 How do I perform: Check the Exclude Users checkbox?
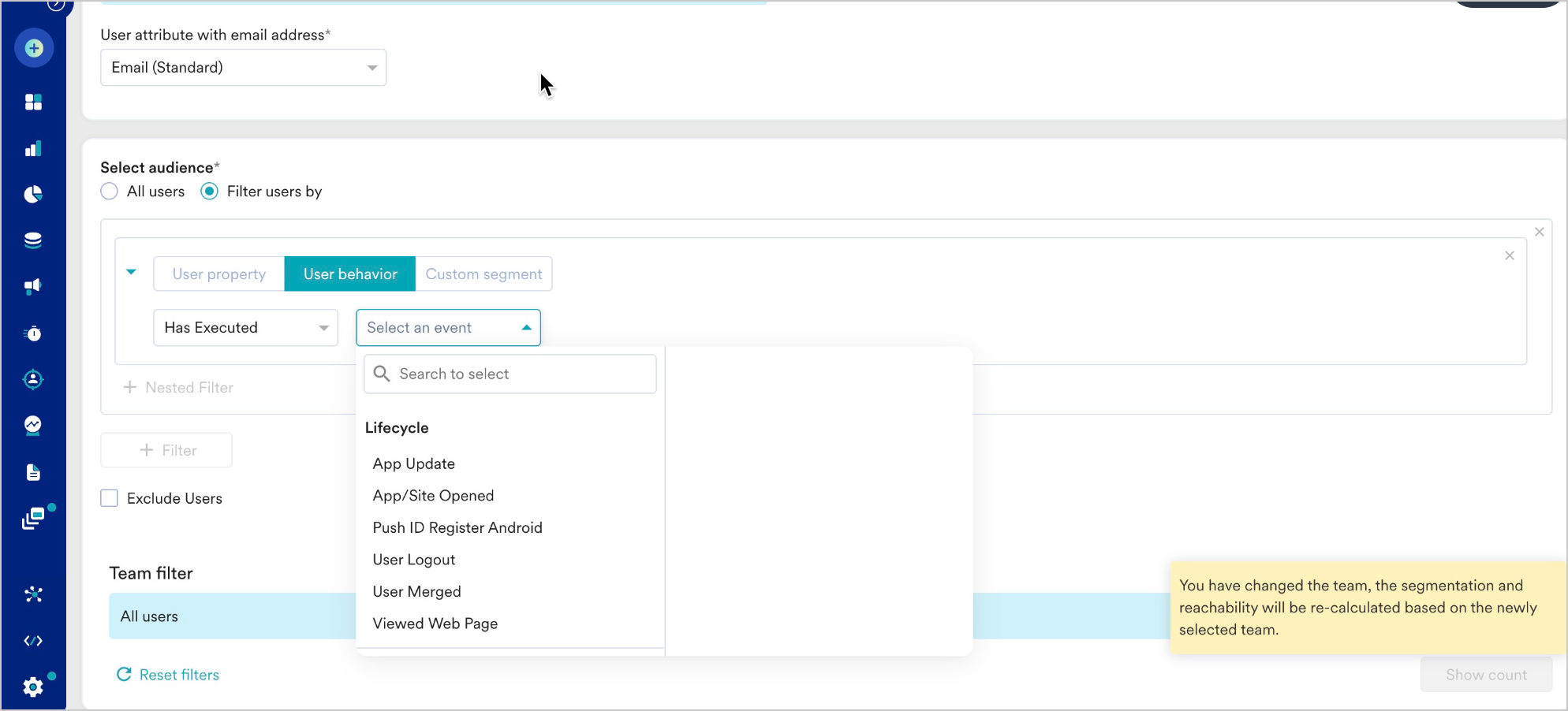tap(110, 498)
